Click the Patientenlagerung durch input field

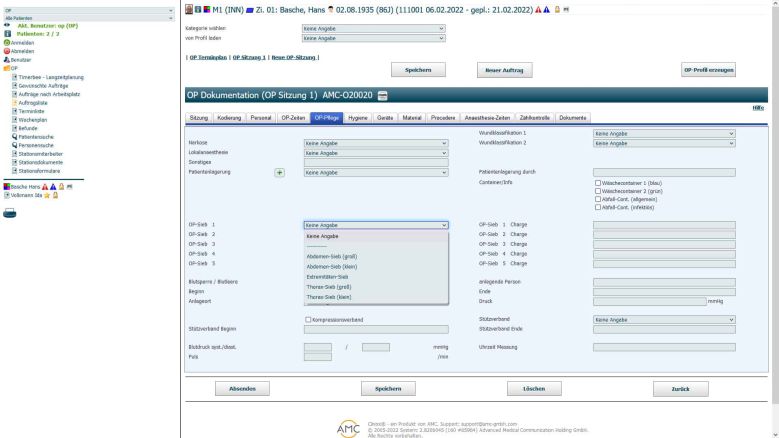coord(664,172)
